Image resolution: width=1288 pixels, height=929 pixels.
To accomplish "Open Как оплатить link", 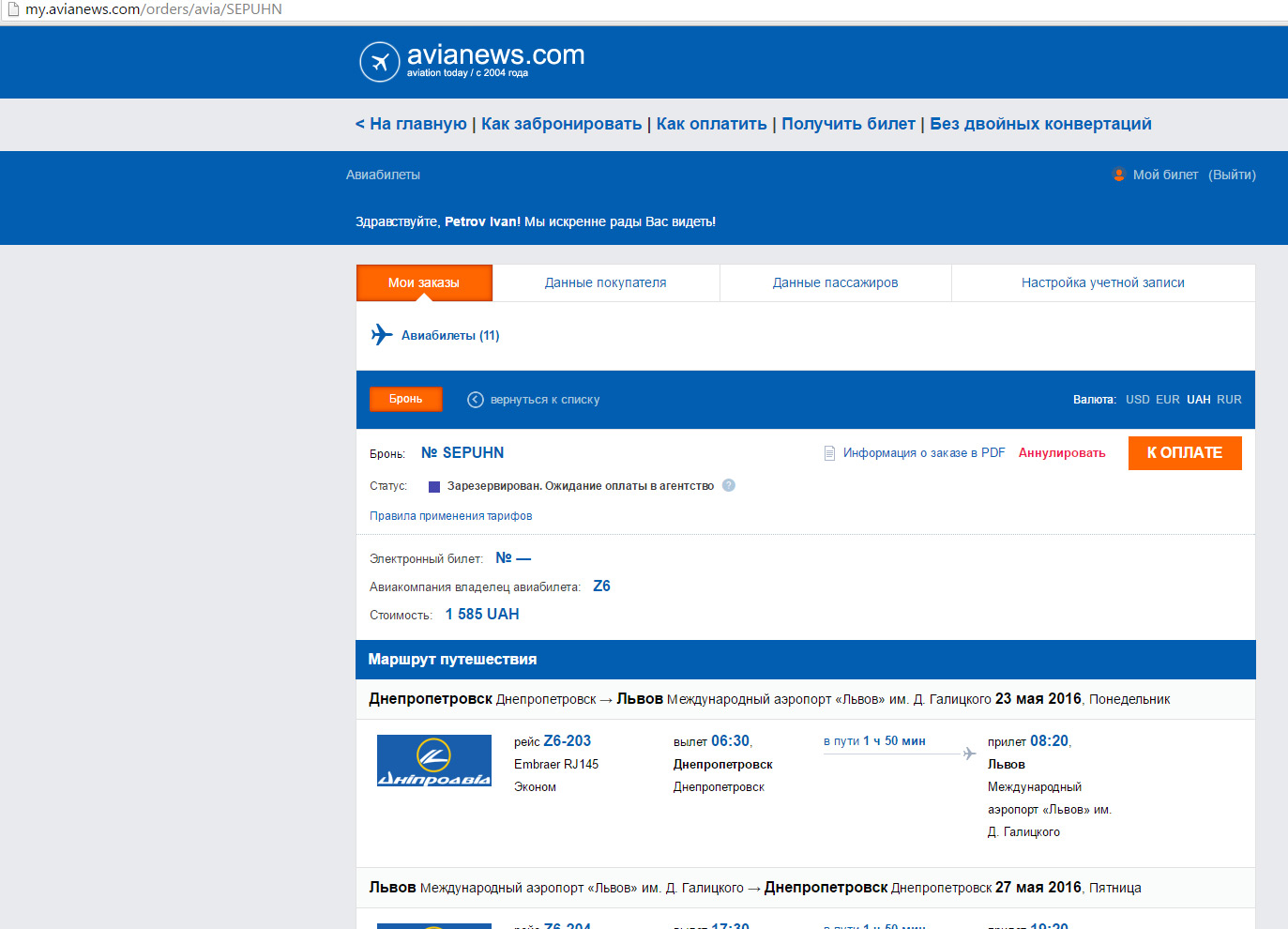I will (x=712, y=124).
